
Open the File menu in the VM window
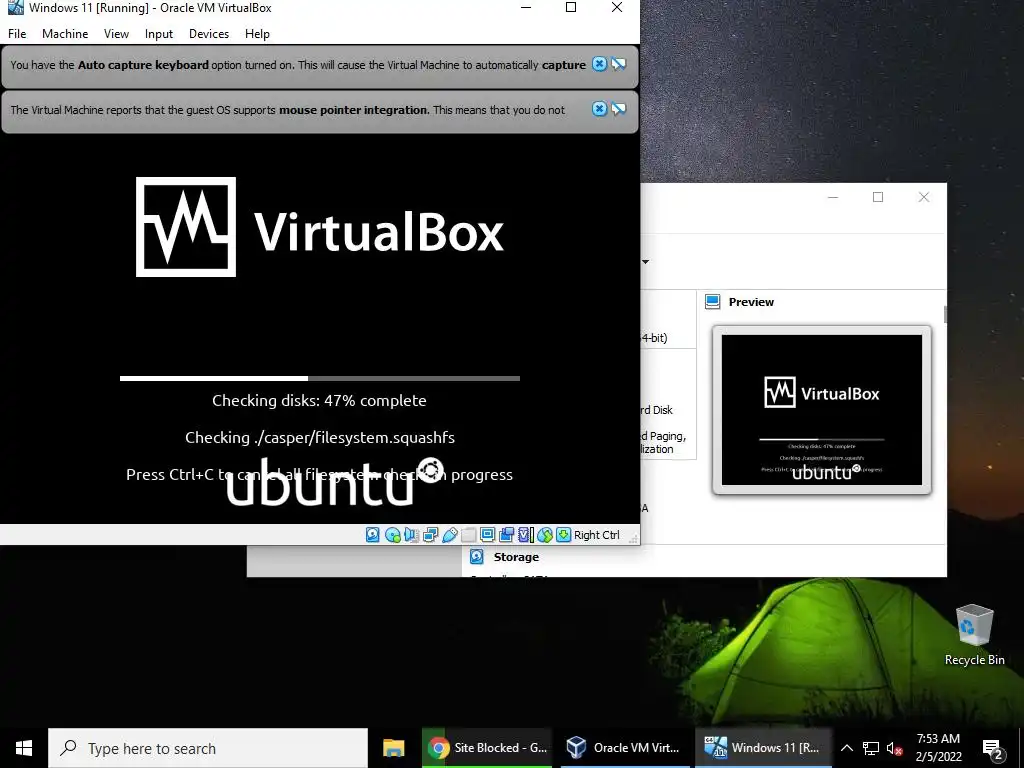click(x=17, y=34)
